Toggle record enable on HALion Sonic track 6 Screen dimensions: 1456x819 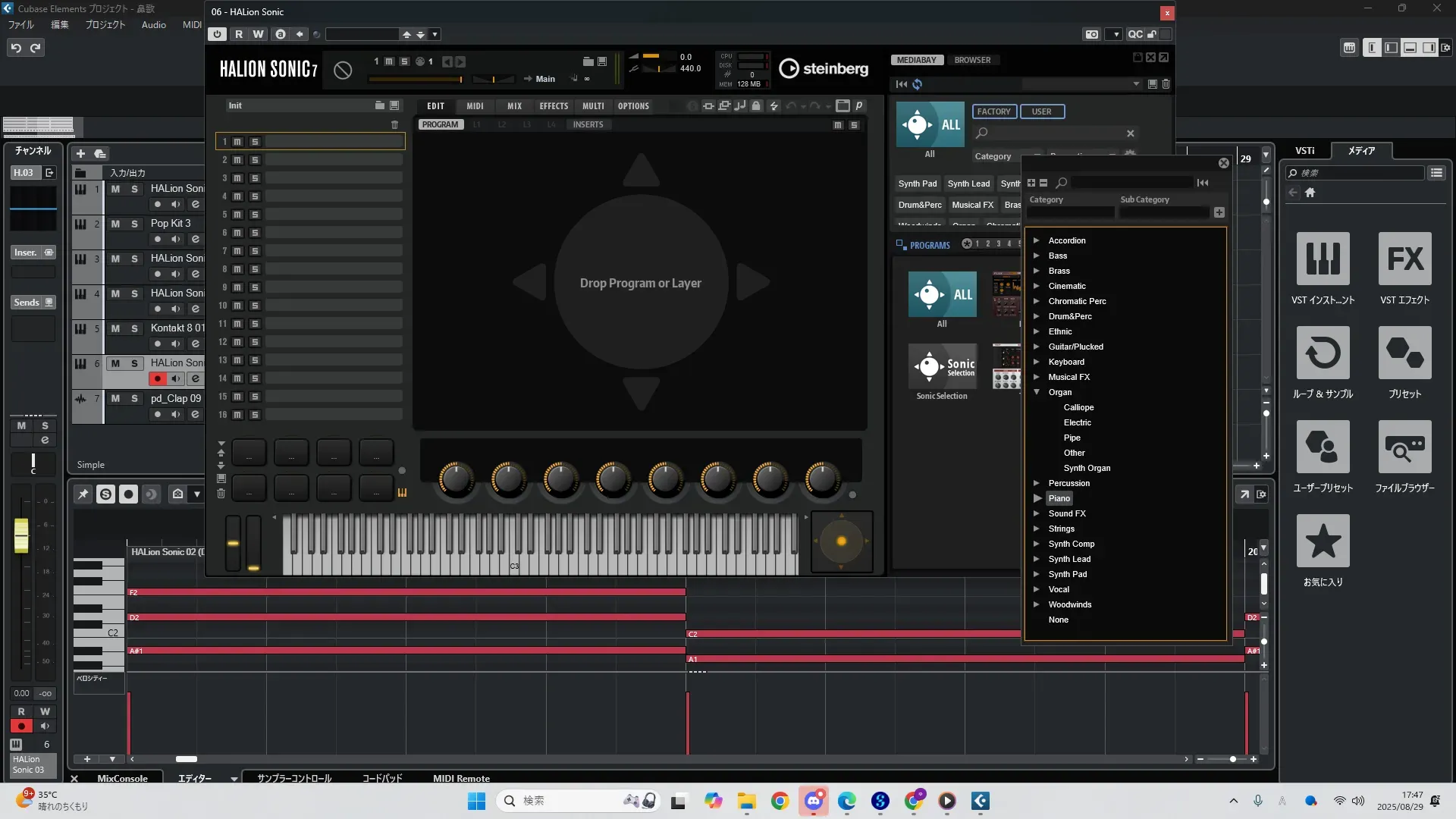click(x=157, y=378)
